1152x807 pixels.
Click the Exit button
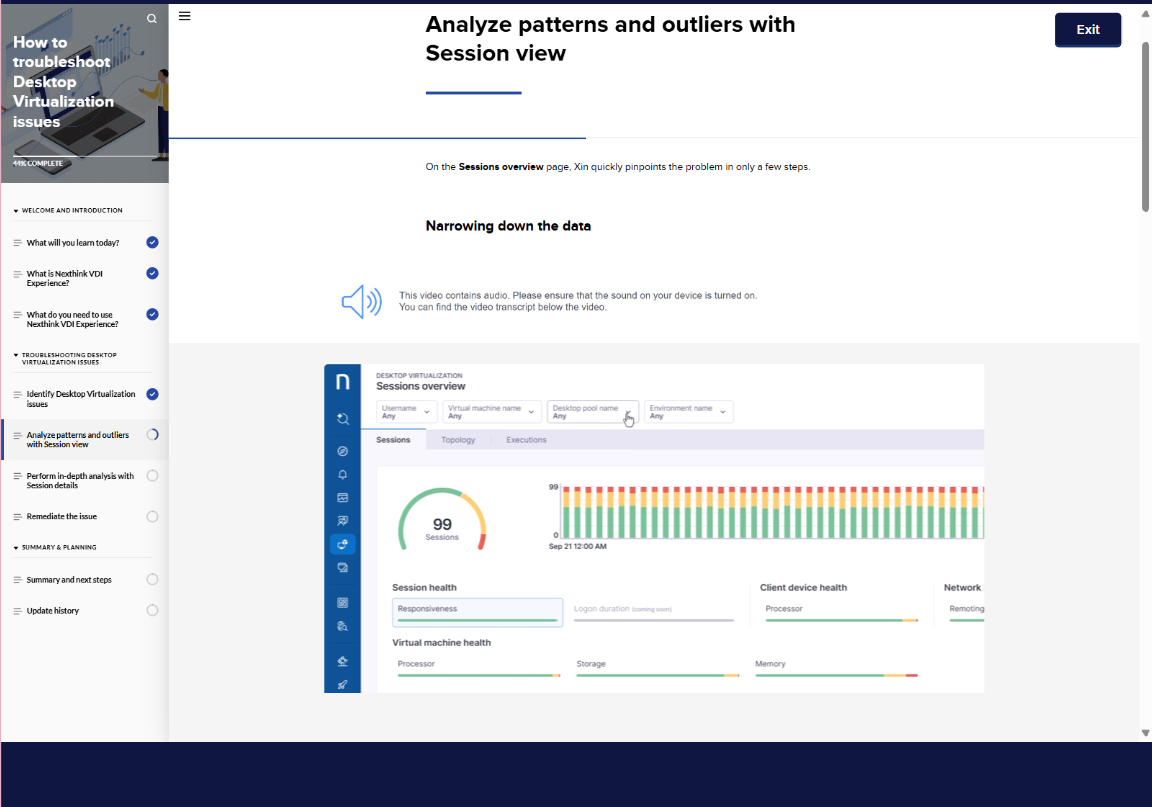click(1087, 29)
